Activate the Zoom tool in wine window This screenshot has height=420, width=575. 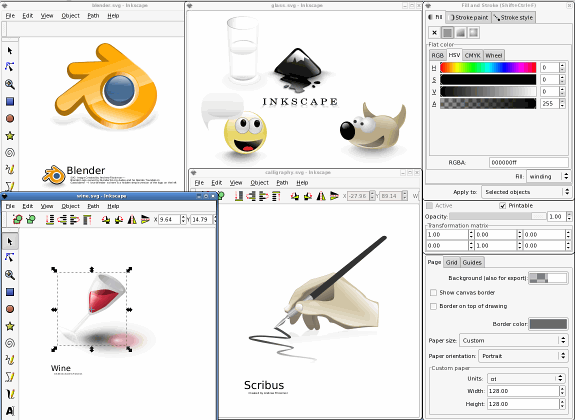(10, 275)
